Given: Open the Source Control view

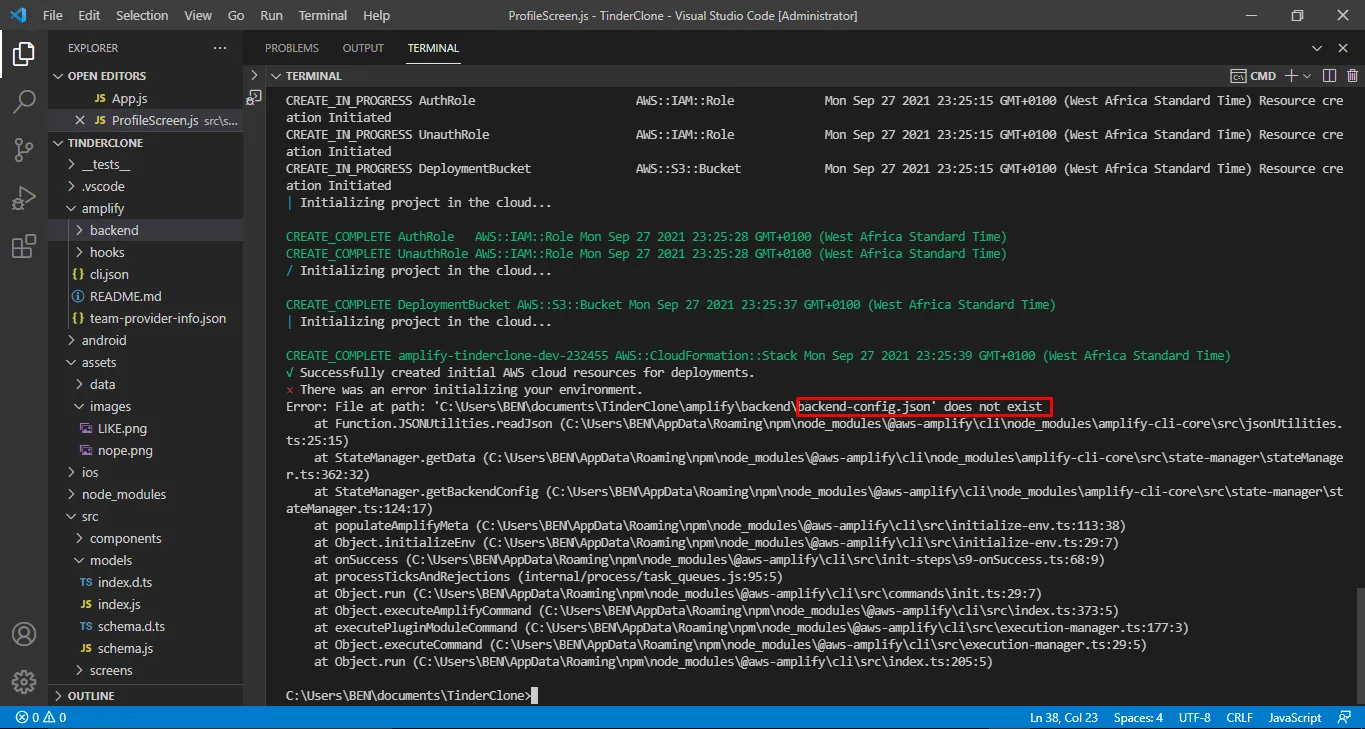Looking at the screenshot, I should [x=24, y=150].
